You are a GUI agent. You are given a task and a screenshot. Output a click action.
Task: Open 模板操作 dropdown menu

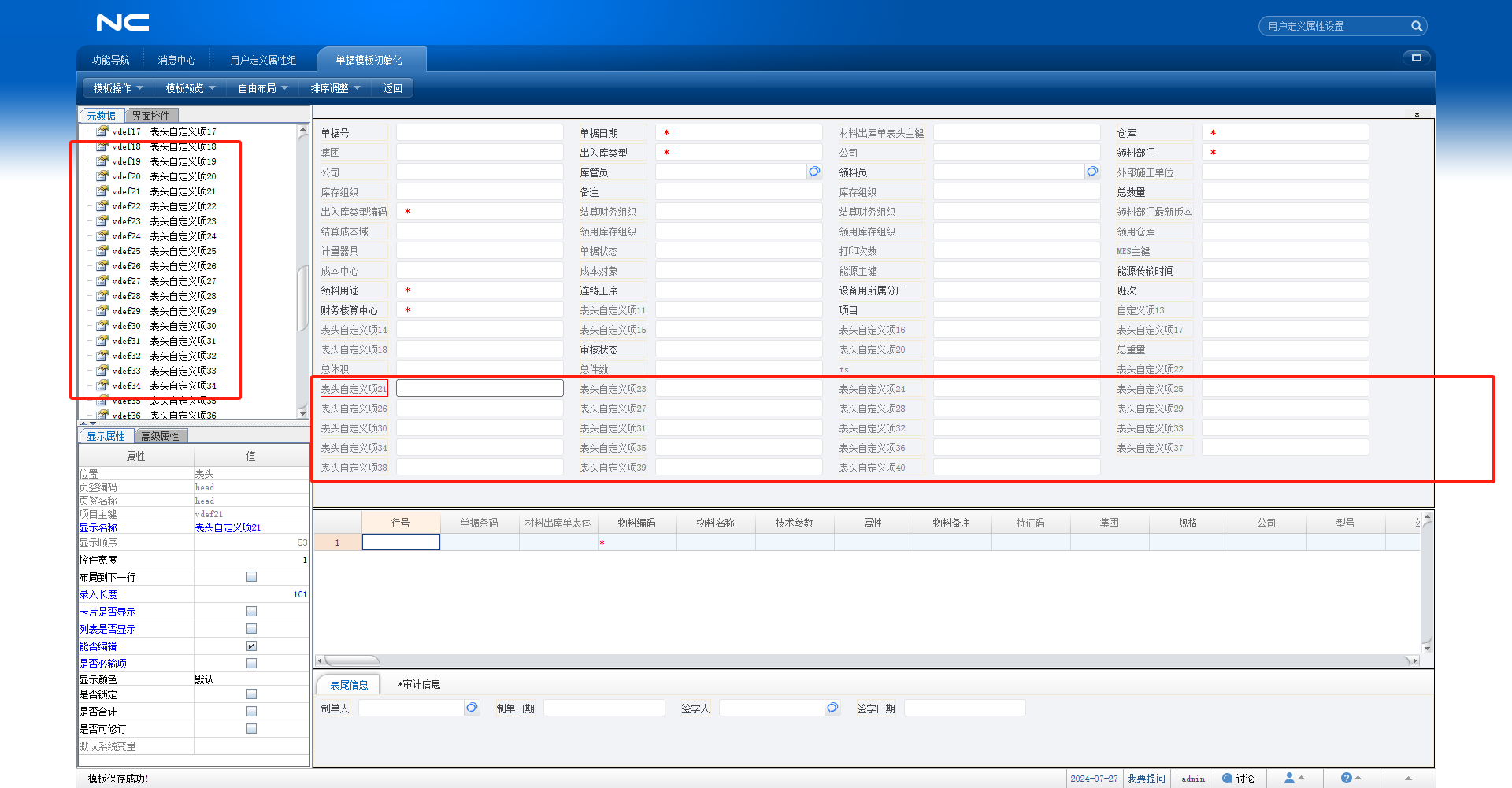tap(118, 88)
